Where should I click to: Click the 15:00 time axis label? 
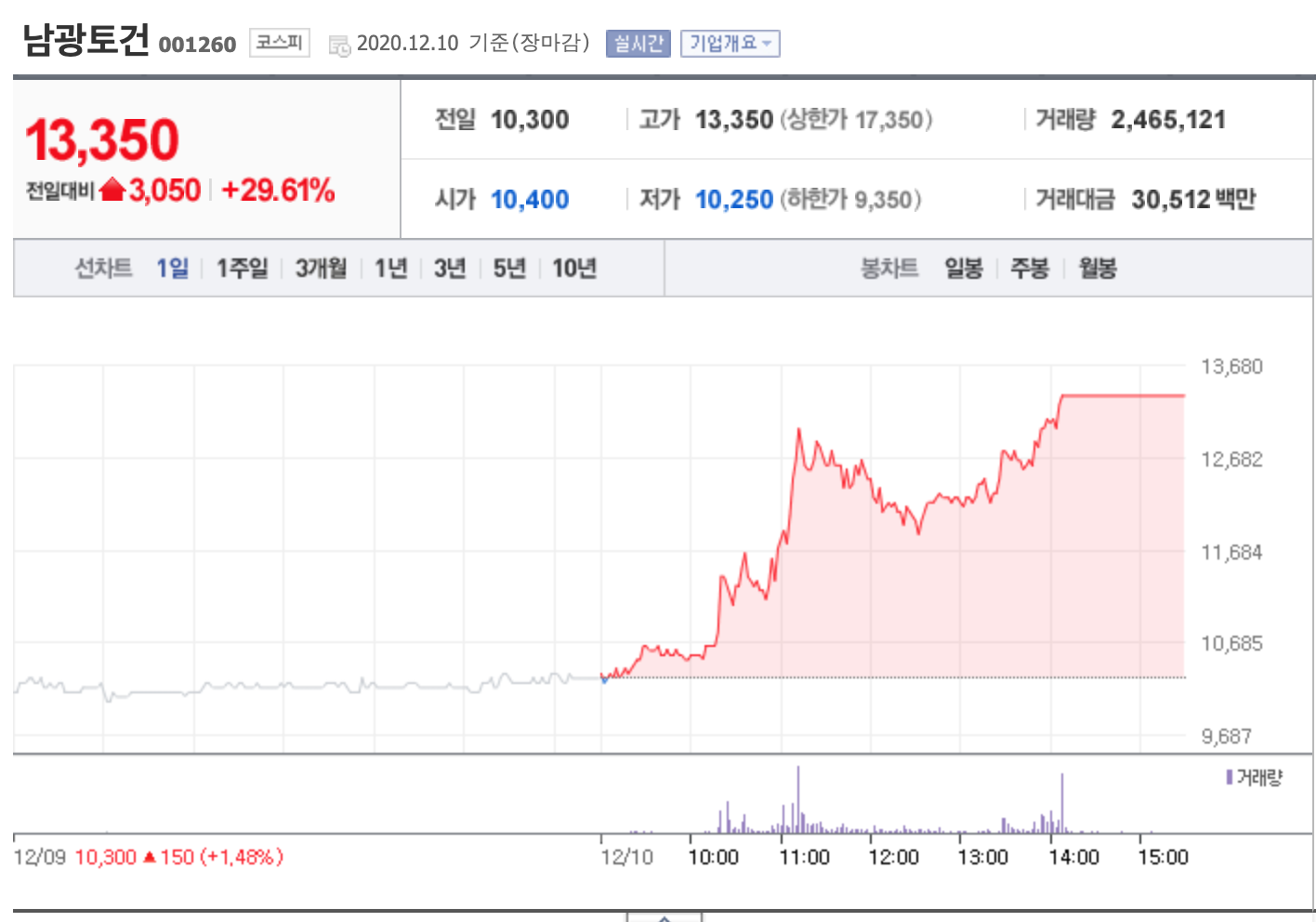coord(1163,857)
